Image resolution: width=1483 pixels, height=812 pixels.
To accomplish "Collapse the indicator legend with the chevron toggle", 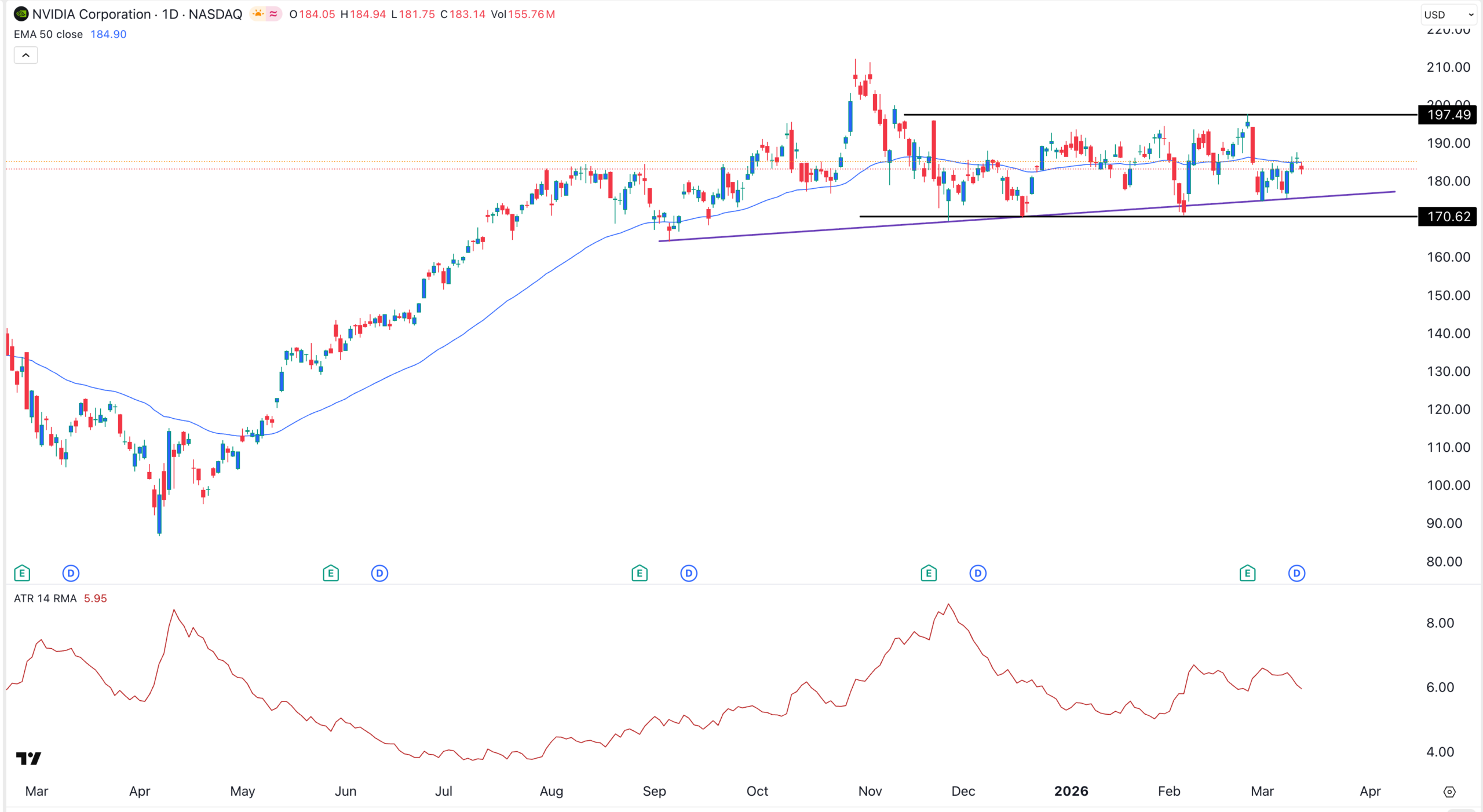I will point(25,54).
